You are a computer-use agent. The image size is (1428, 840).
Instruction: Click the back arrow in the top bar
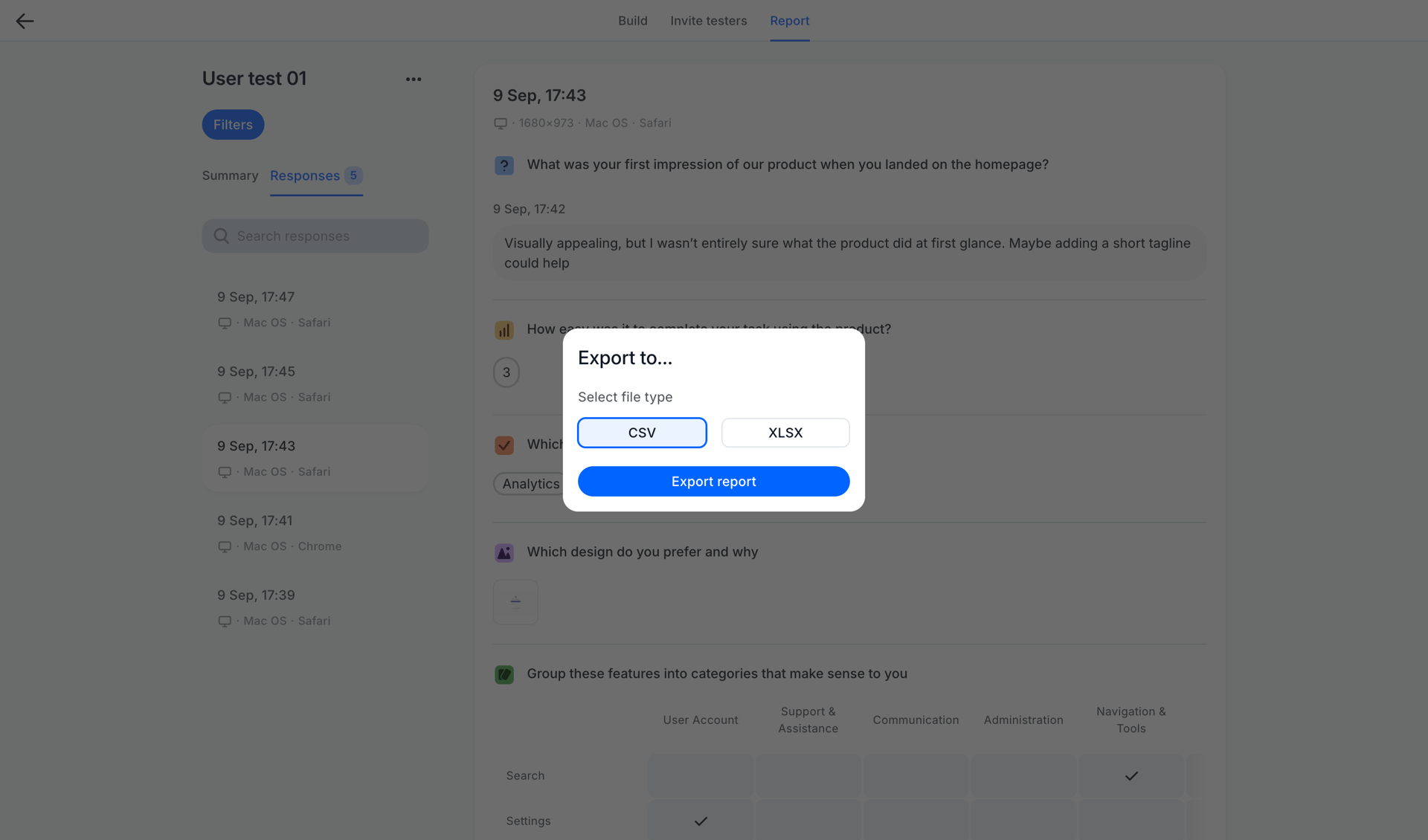point(25,21)
